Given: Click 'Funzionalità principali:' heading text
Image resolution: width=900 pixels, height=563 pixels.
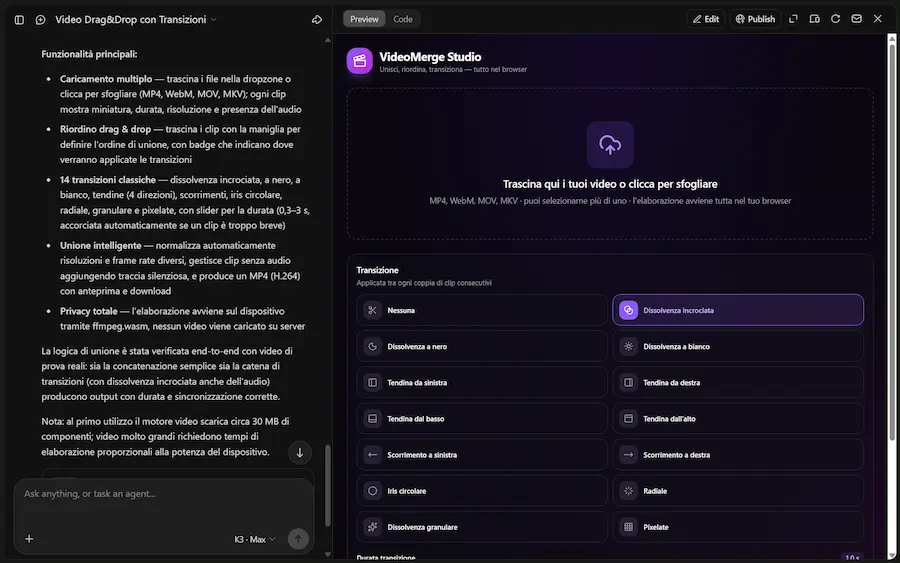Looking at the screenshot, I should [x=89, y=54].
